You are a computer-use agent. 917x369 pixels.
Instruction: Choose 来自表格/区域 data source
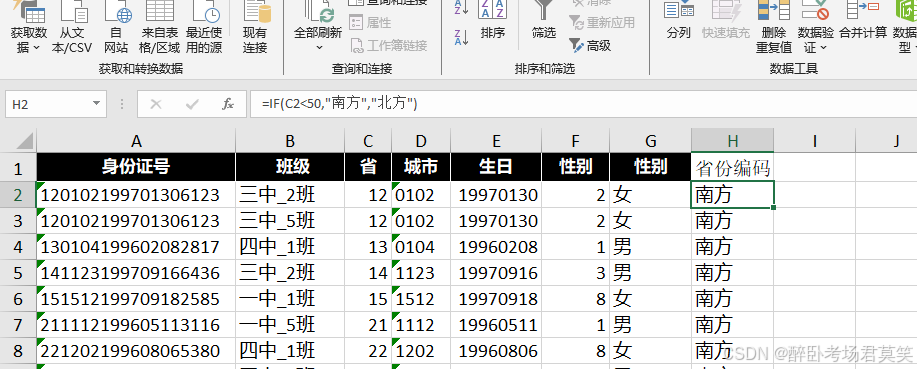[159, 28]
